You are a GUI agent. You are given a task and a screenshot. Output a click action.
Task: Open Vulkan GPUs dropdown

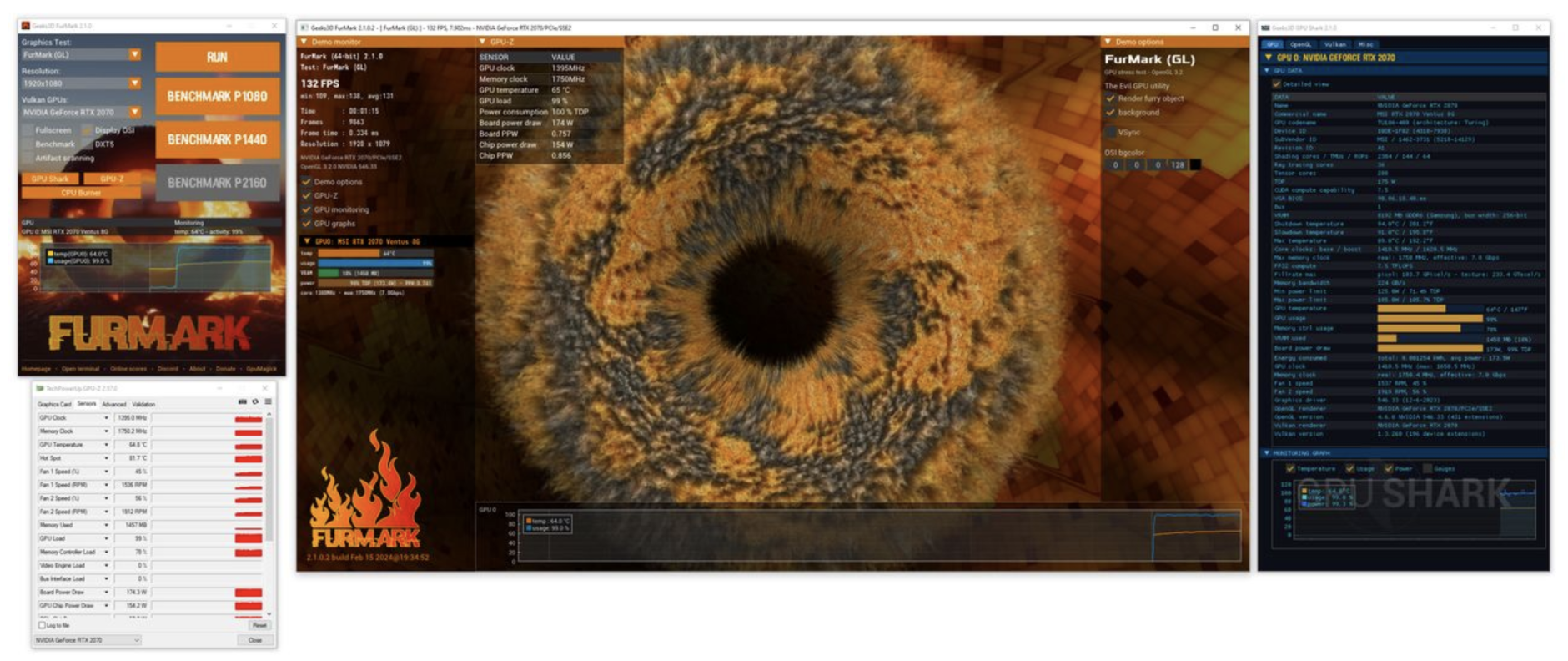coord(81,112)
